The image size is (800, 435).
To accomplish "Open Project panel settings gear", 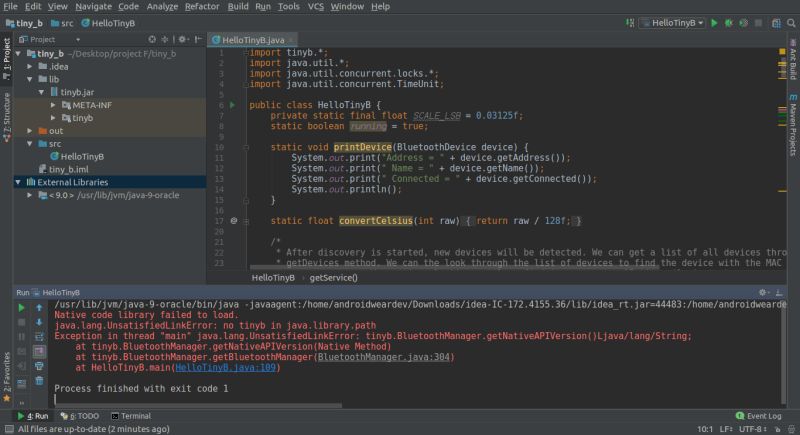I will [x=183, y=39].
